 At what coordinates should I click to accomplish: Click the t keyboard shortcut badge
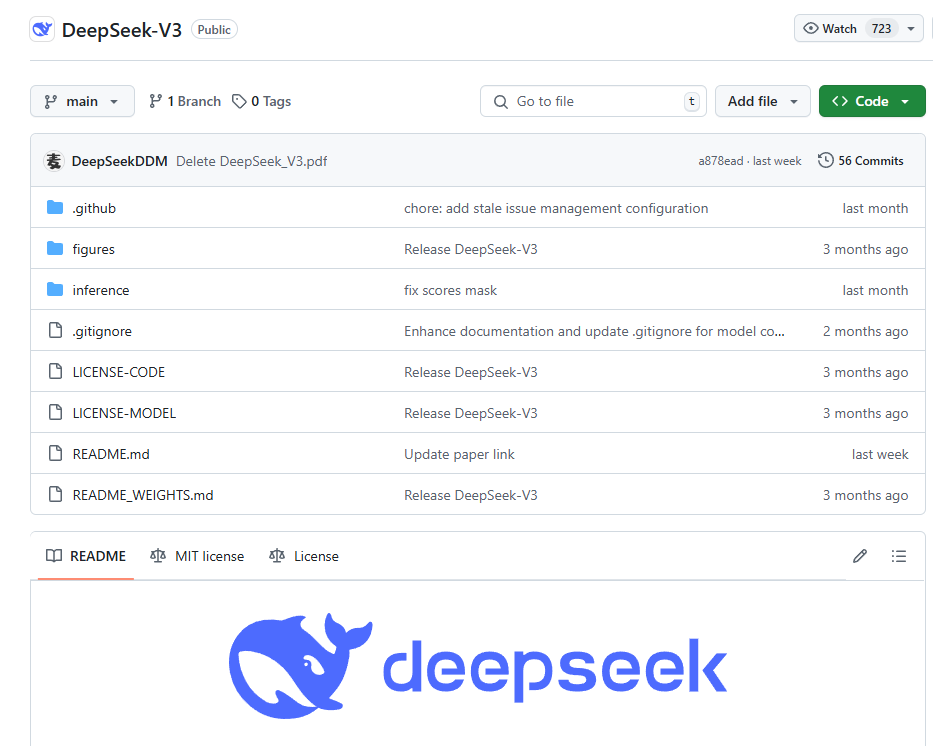[691, 101]
